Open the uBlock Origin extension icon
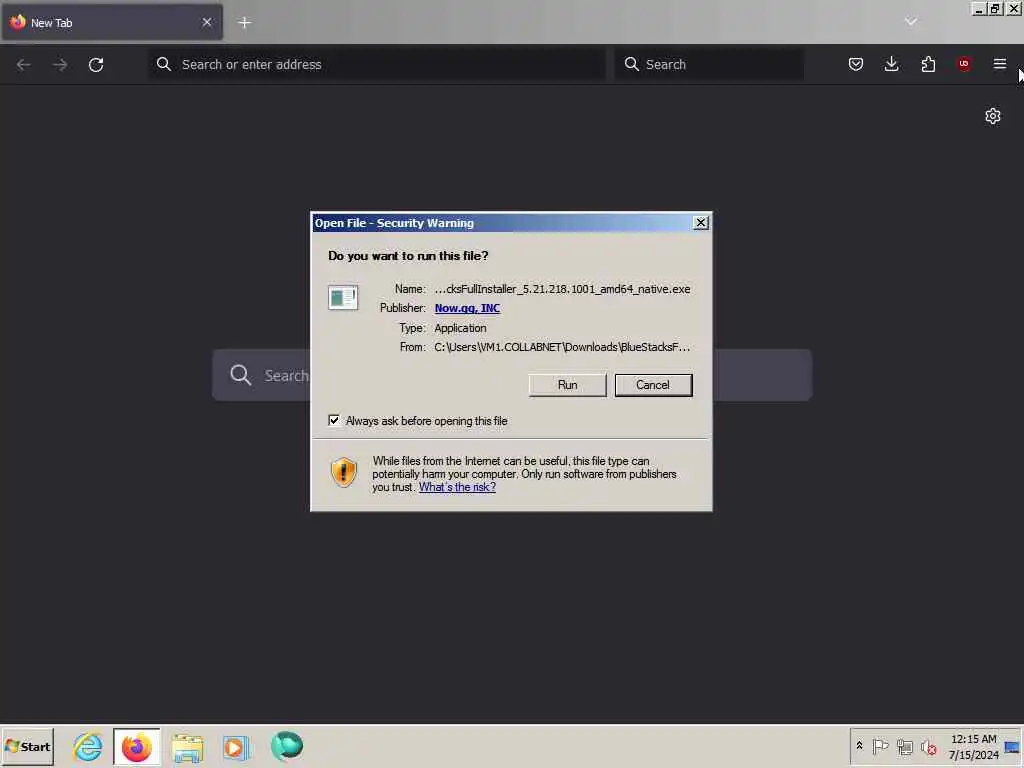This screenshot has width=1024, height=768. pyautogui.click(x=964, y=64)
